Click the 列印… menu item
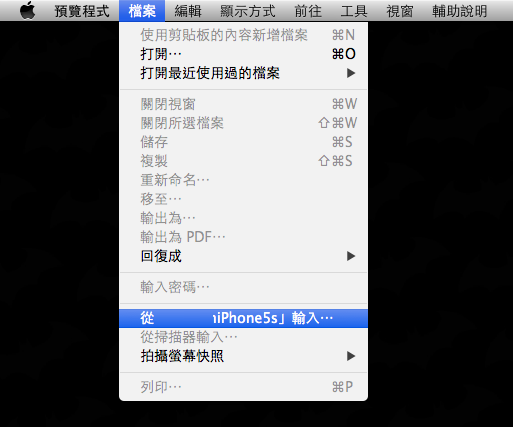Screen dimensions: 513x427 point(243,387)
